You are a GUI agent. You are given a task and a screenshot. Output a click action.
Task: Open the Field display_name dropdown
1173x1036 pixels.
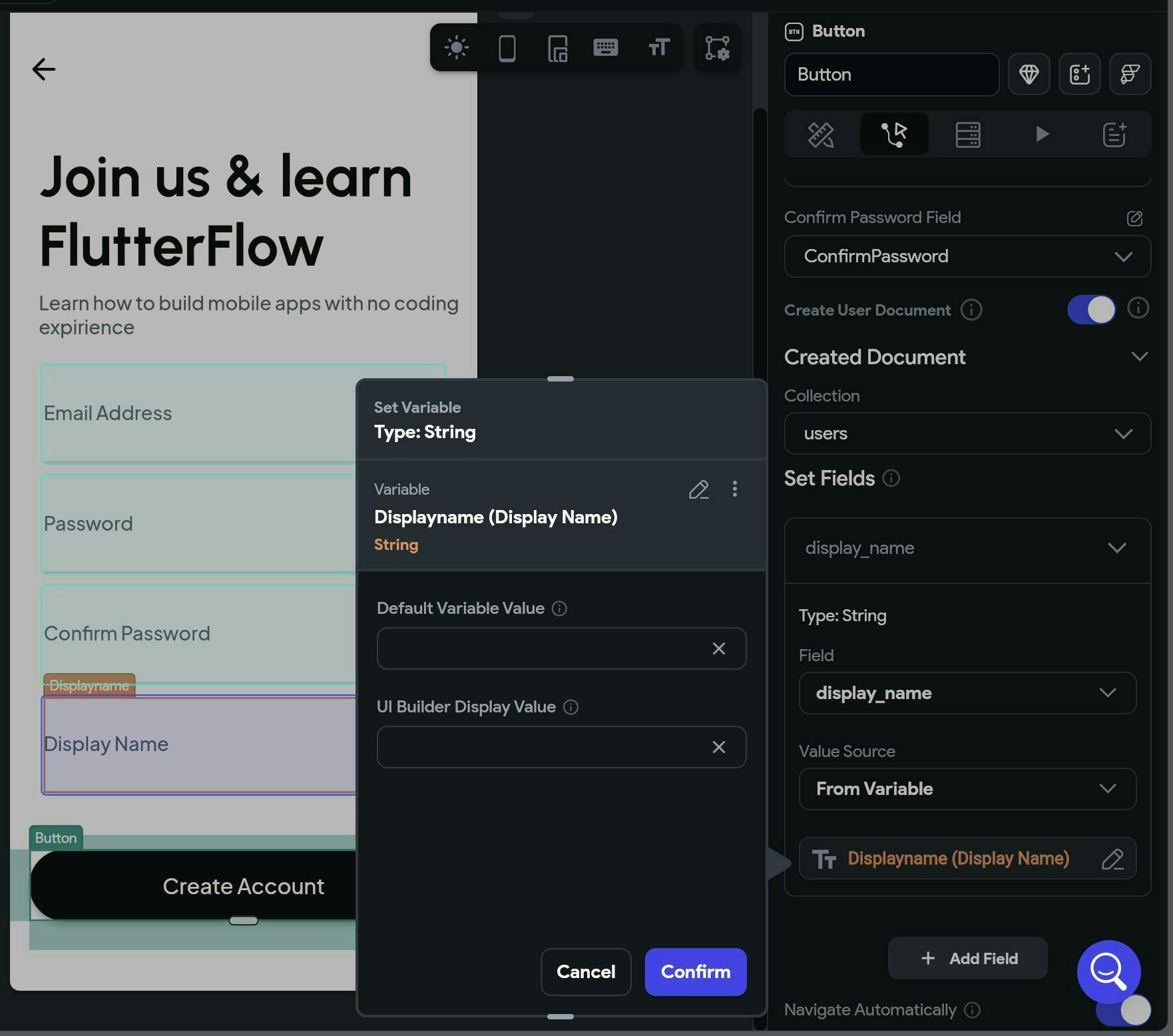(x=968, y=693)
